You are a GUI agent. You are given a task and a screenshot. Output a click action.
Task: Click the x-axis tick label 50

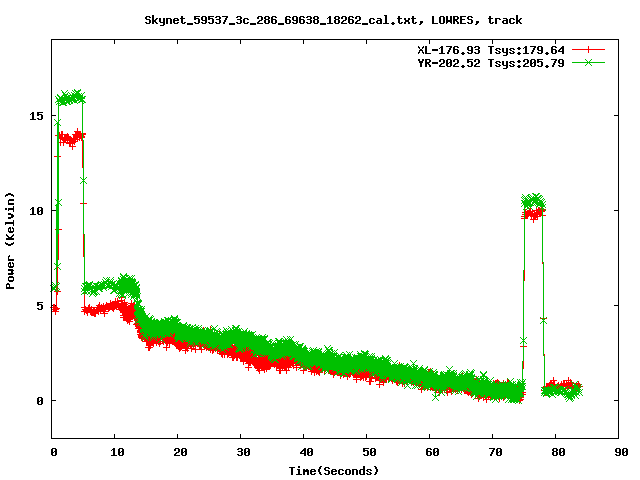click(x=369, y=452)
